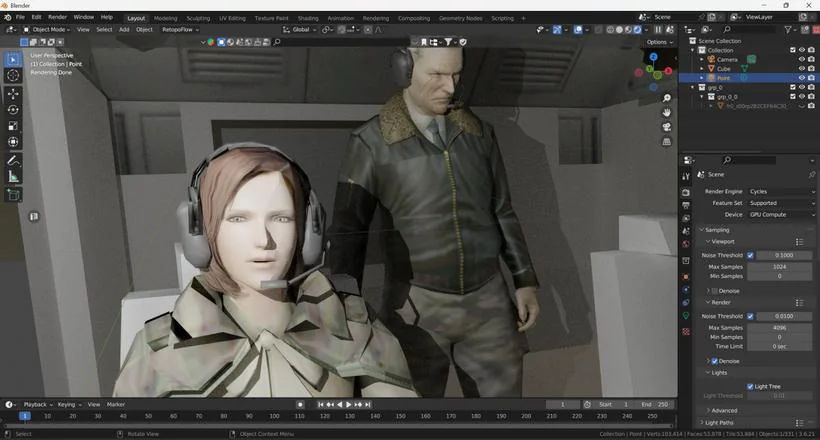
Task: Open the Object properties tab
Action: click(686, 277)
